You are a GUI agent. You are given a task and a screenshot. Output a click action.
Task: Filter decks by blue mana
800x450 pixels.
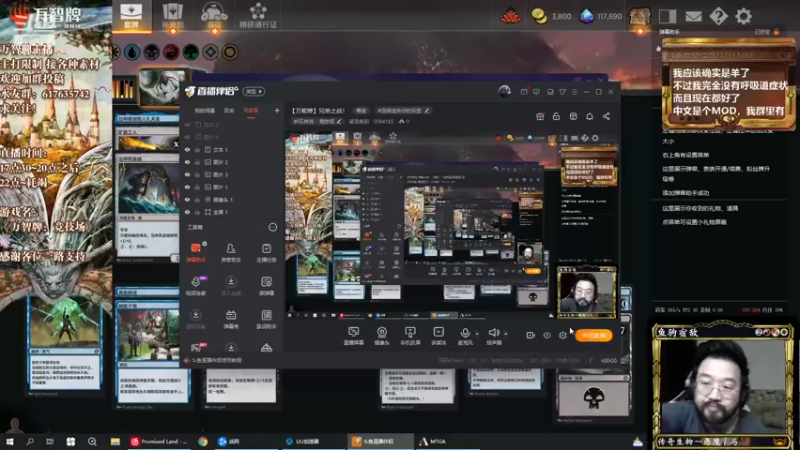(x=132, y=52)
